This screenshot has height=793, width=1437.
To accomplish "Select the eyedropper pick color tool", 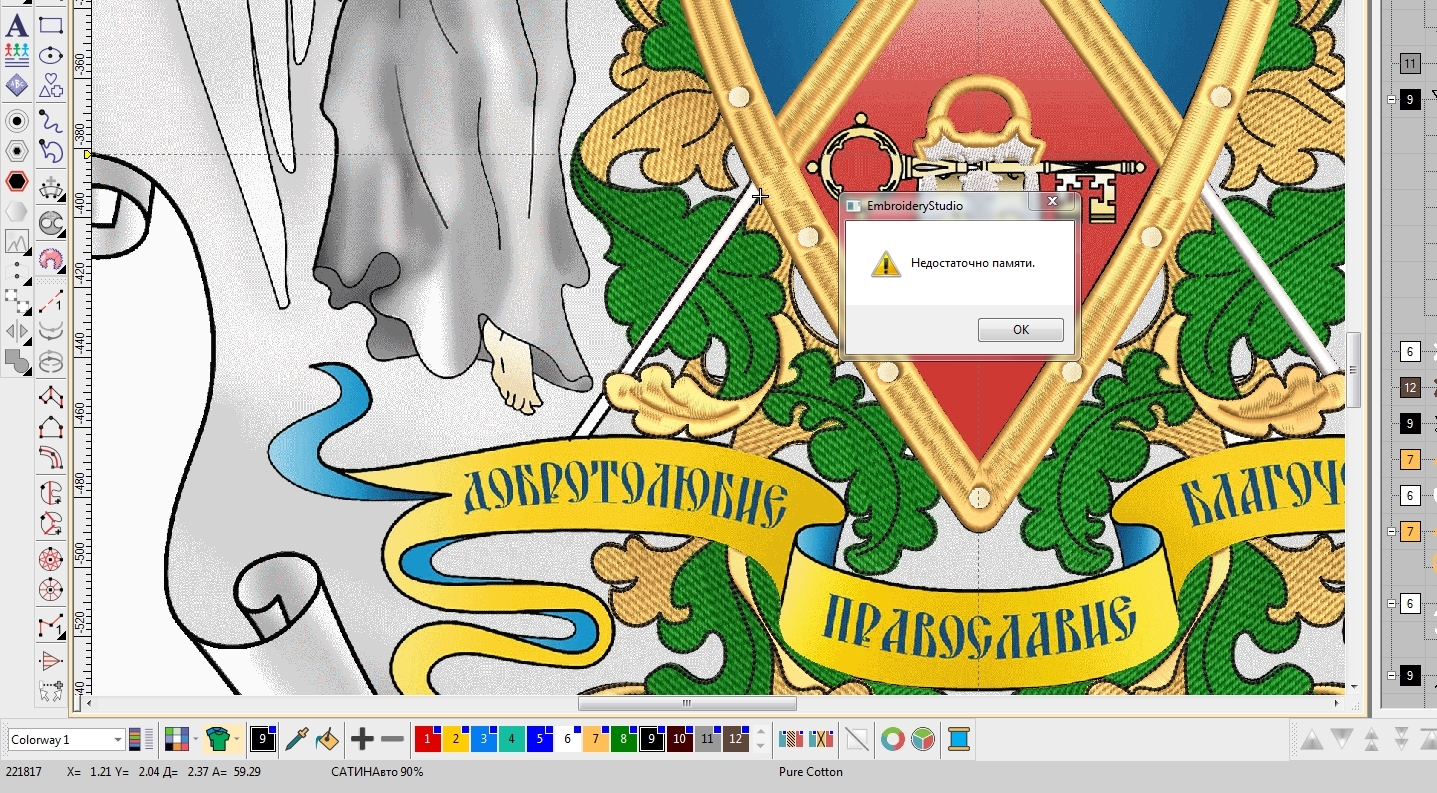I will (297, 740).
